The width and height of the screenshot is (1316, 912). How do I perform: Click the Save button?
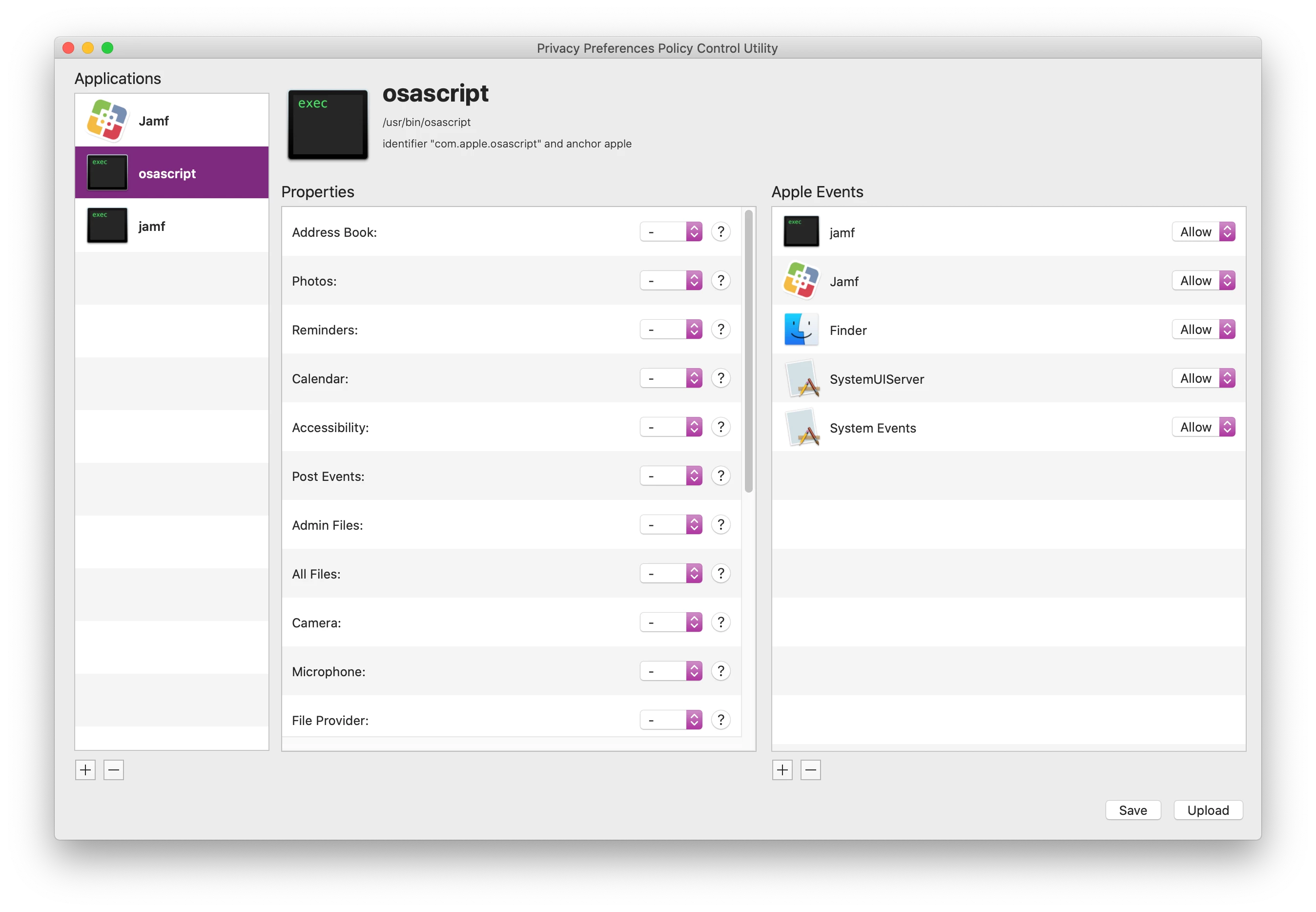(1132, 810)
